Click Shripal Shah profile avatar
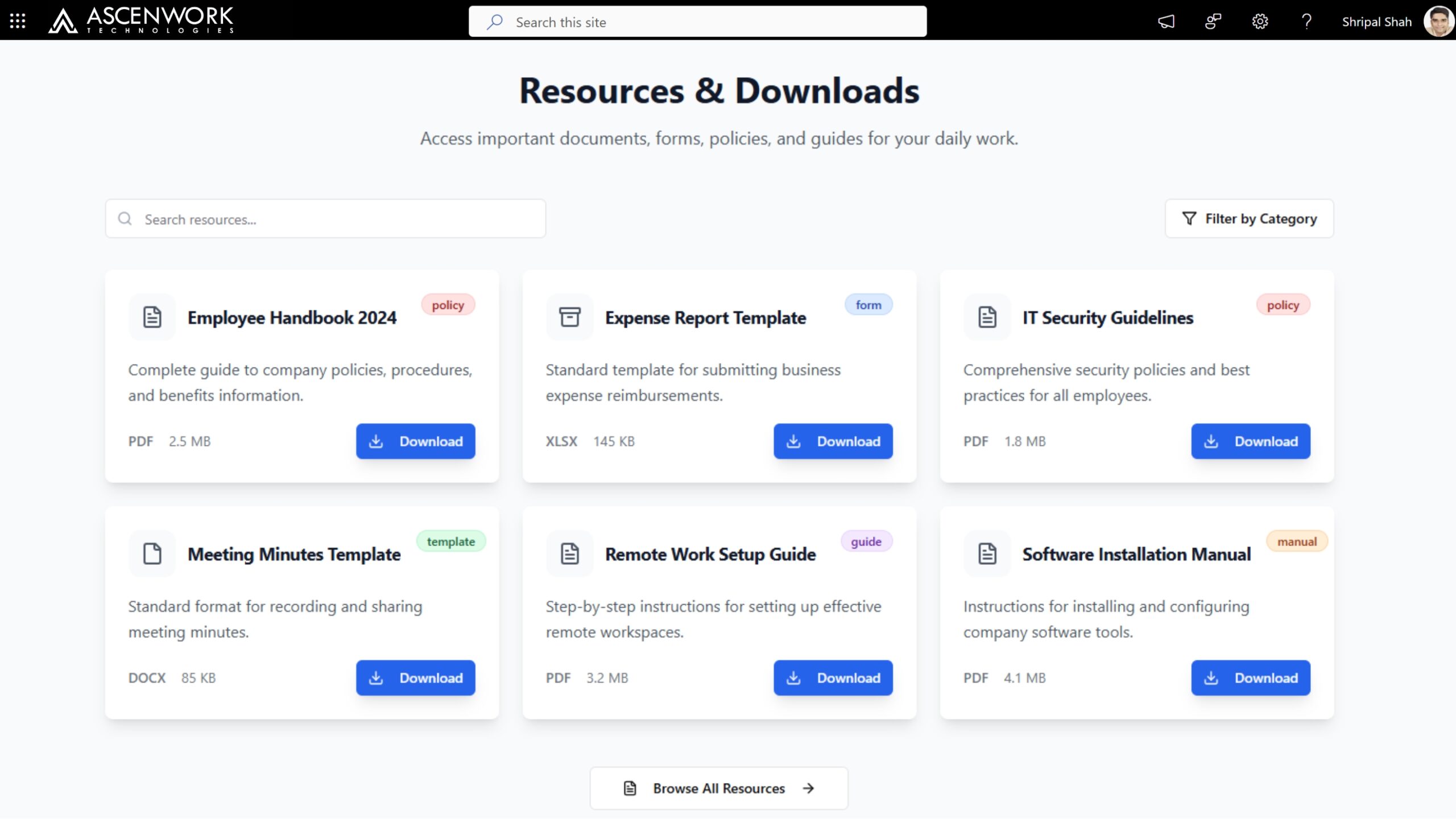 pyautogui.click(x=1437, y=22)
